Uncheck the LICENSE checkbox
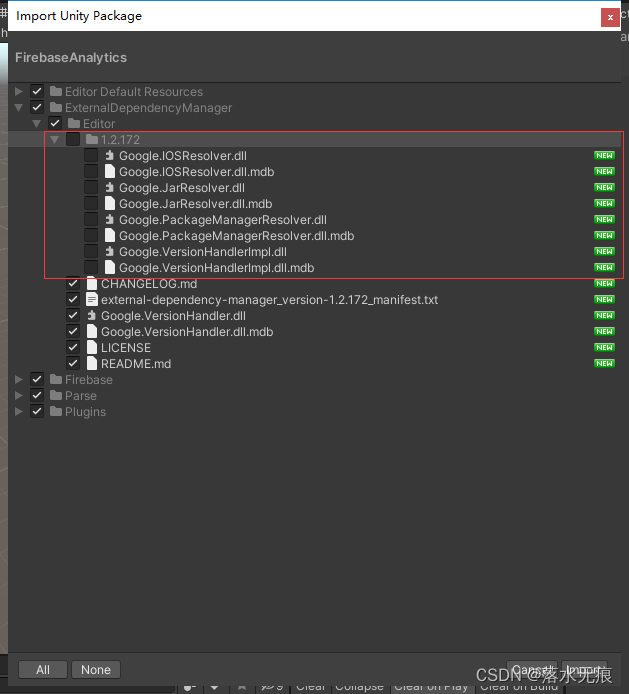 [73, 347]
